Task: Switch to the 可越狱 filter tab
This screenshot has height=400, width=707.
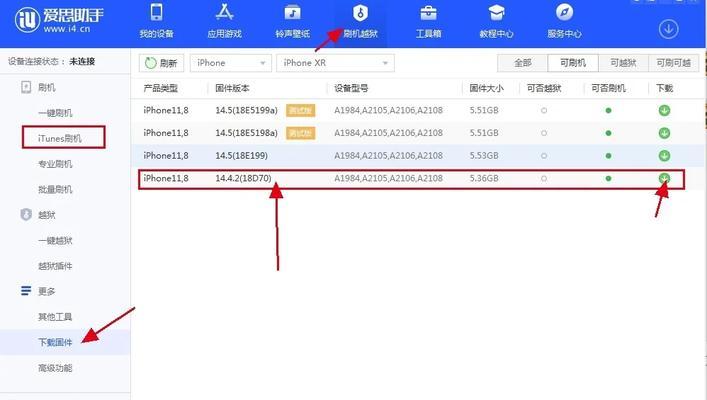Action: click(624, 63)
